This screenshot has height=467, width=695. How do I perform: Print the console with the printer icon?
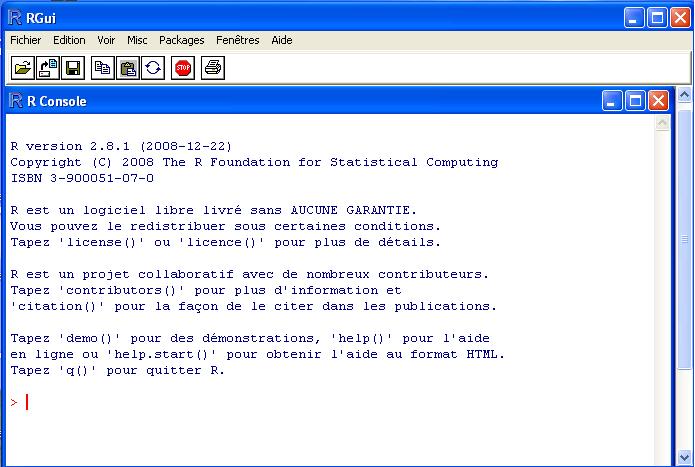tap(213, 68)
